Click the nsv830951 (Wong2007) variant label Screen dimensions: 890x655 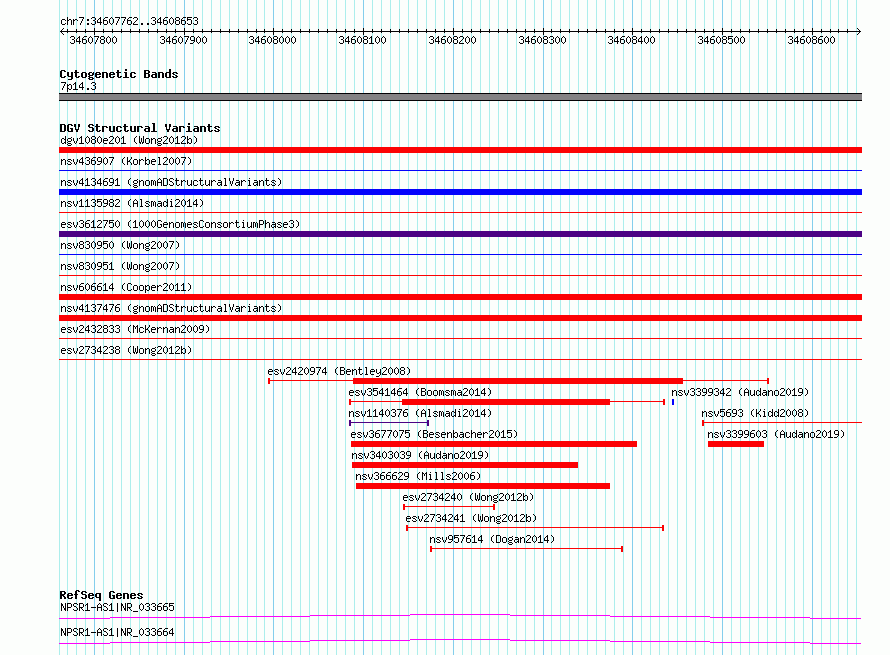click(x=120, y=266)
